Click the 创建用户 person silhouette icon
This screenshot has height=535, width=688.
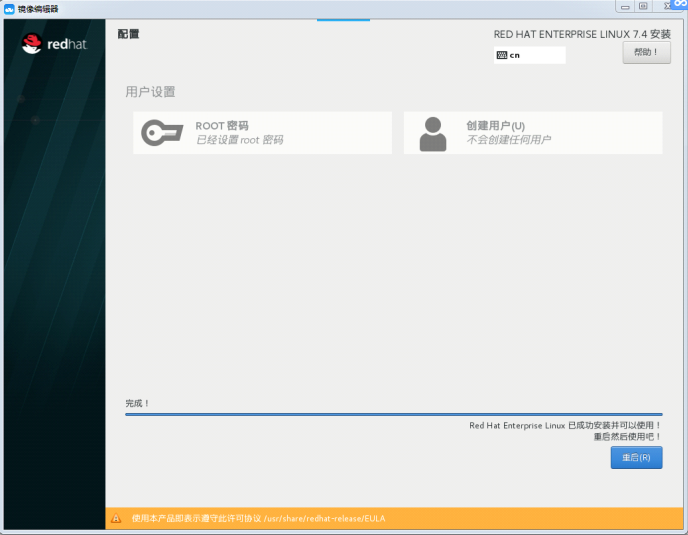click(x=432, y=133)
